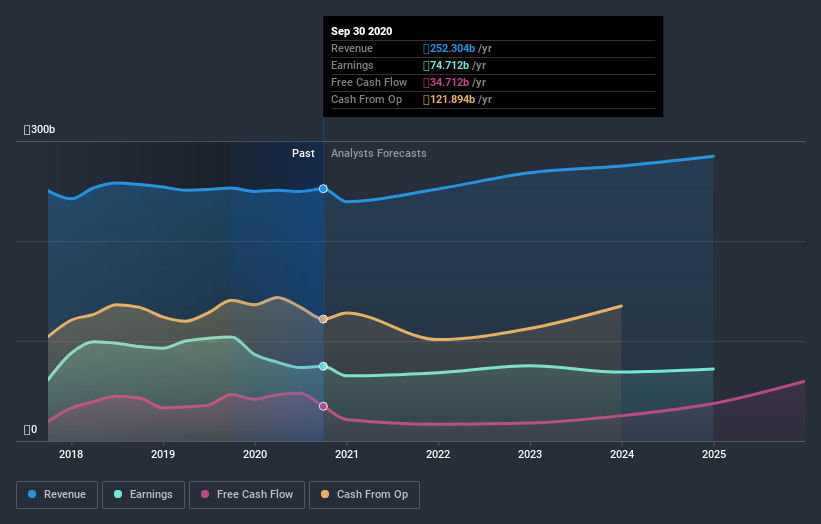The height and width of the screenshot is (524, 821).
Task: Click the teal dot in Earnings legend
Action: point(118,494)
